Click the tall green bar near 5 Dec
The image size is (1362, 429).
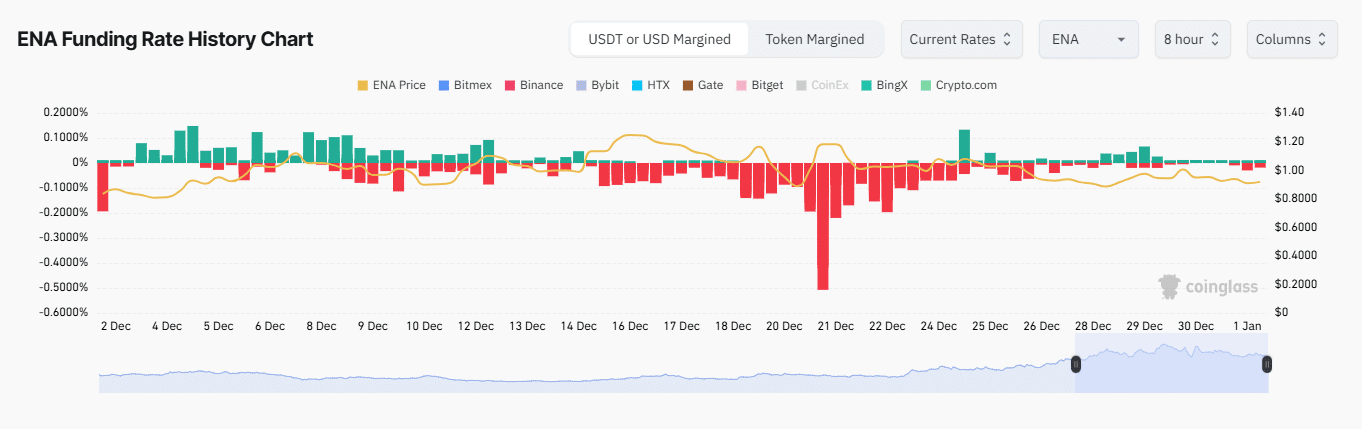(x=193, y=144)
